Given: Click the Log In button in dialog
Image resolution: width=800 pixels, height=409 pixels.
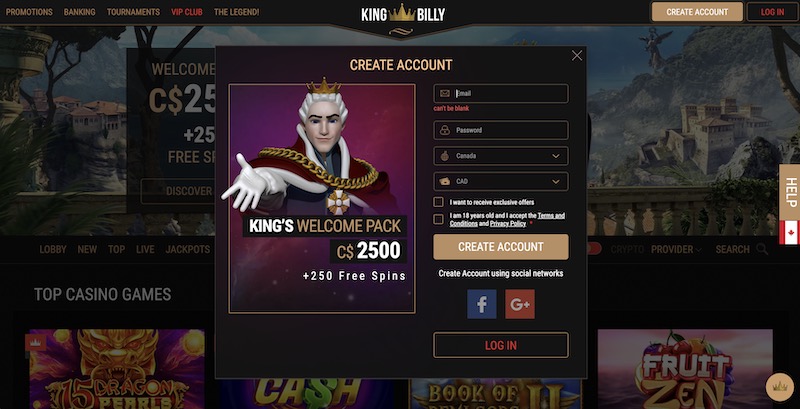Looking at the screenshot, I should (x=501, y=345).
